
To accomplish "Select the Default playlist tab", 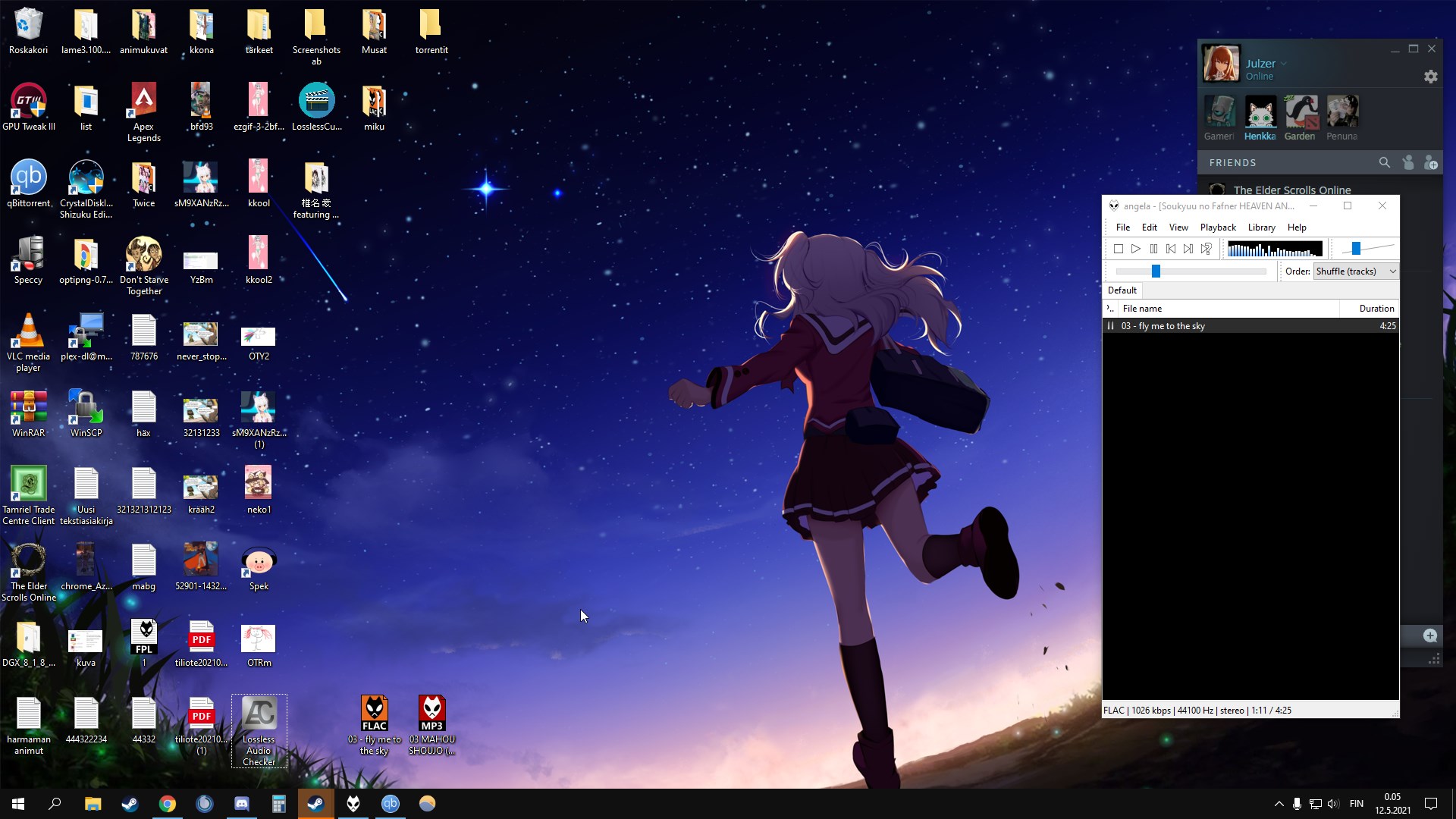I will point(1122,290).
